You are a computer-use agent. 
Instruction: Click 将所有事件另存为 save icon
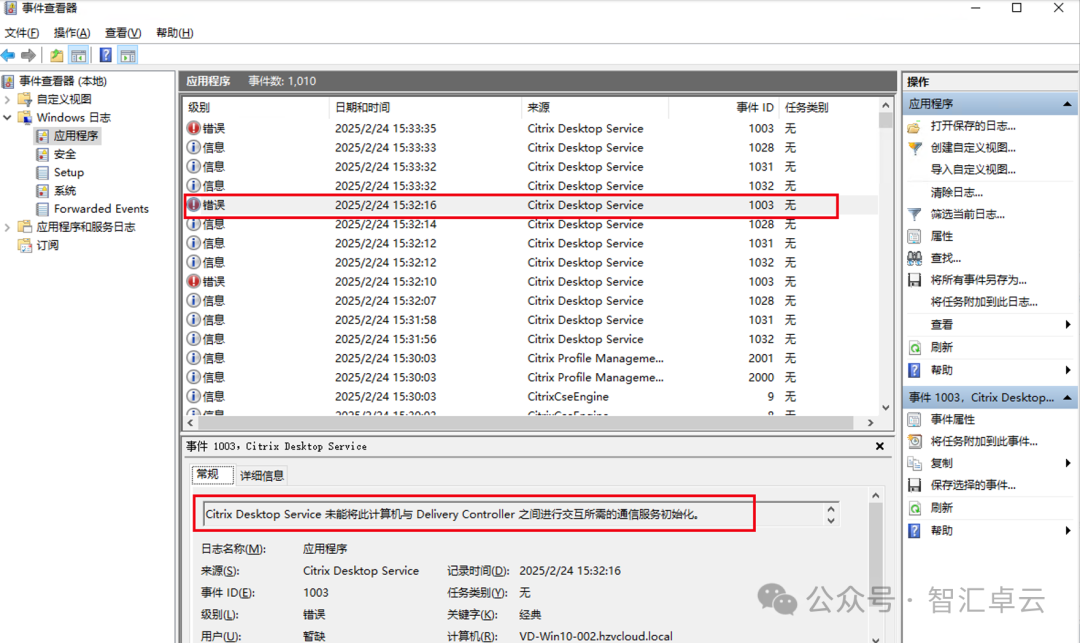tap(915, 280)
